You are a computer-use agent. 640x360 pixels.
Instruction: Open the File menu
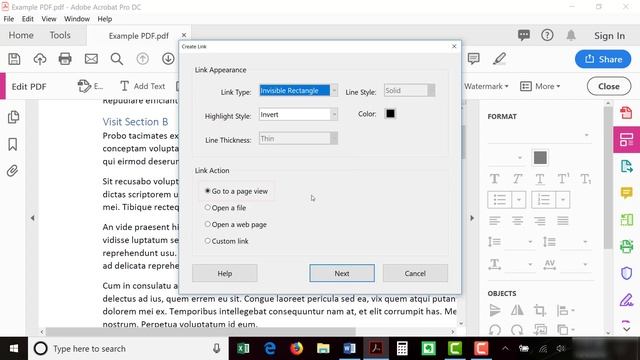pos(9,19)
